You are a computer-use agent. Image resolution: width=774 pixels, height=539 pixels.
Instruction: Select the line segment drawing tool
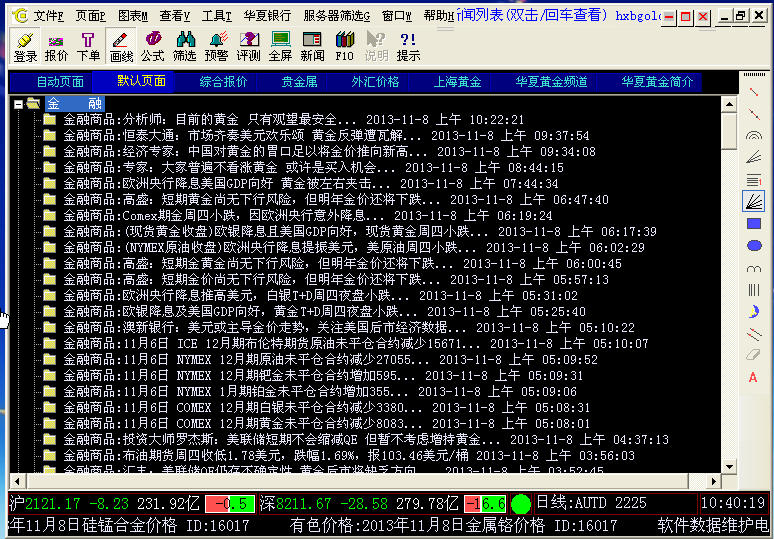click(x=753, y=92)
